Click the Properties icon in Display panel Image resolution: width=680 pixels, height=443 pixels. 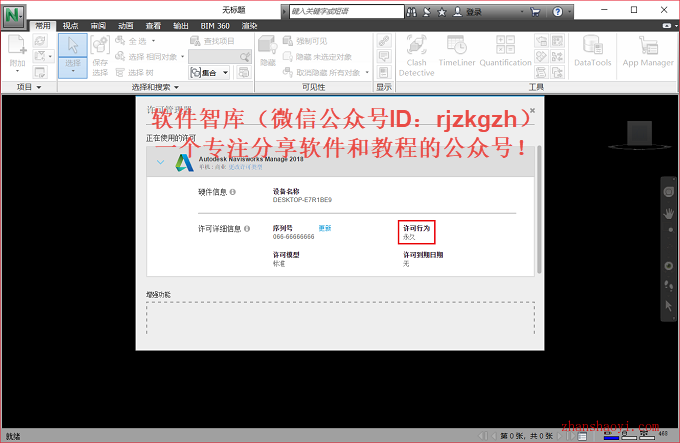click(x=384, y=72)
